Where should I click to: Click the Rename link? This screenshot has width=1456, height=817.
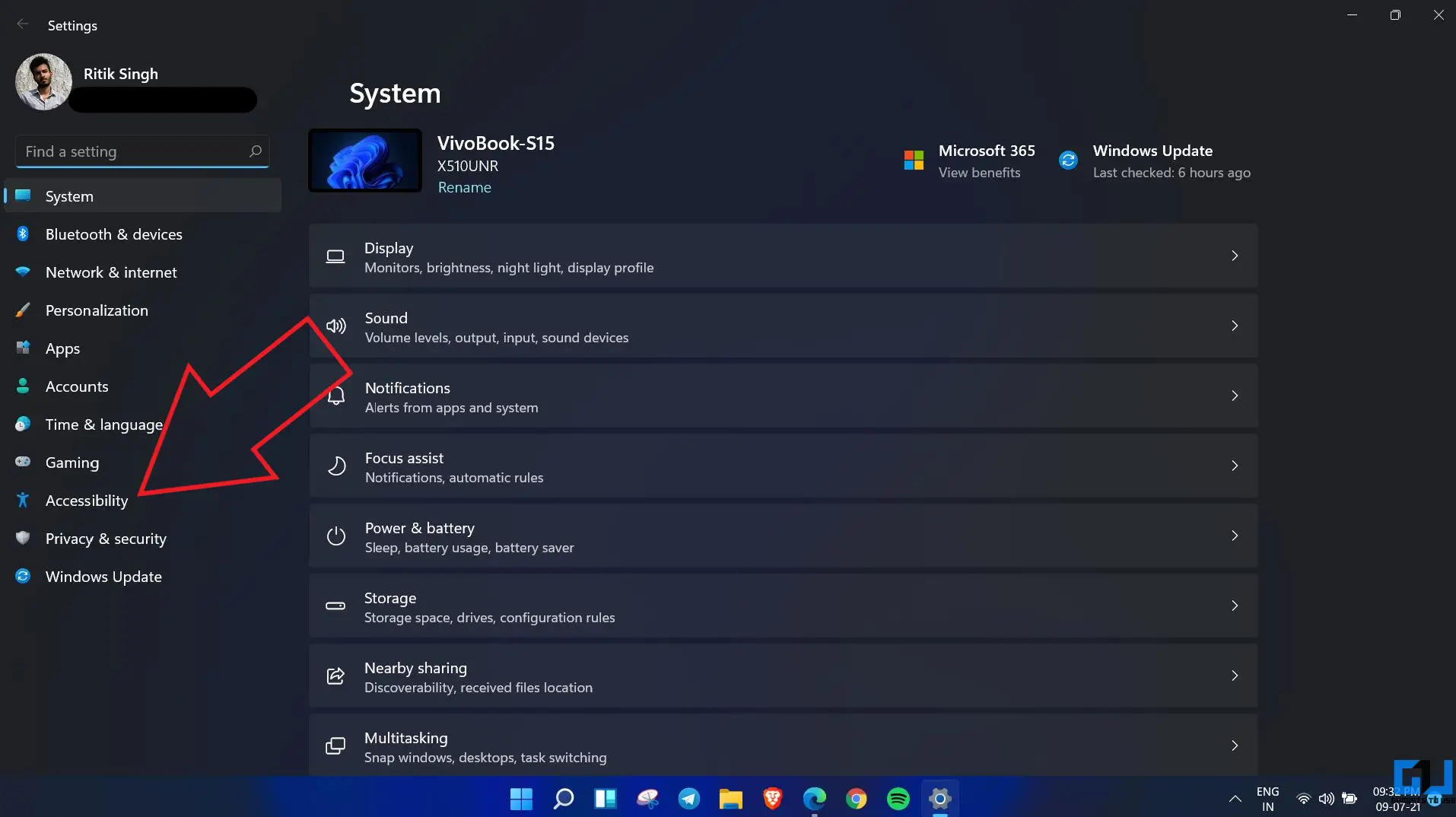464,187
